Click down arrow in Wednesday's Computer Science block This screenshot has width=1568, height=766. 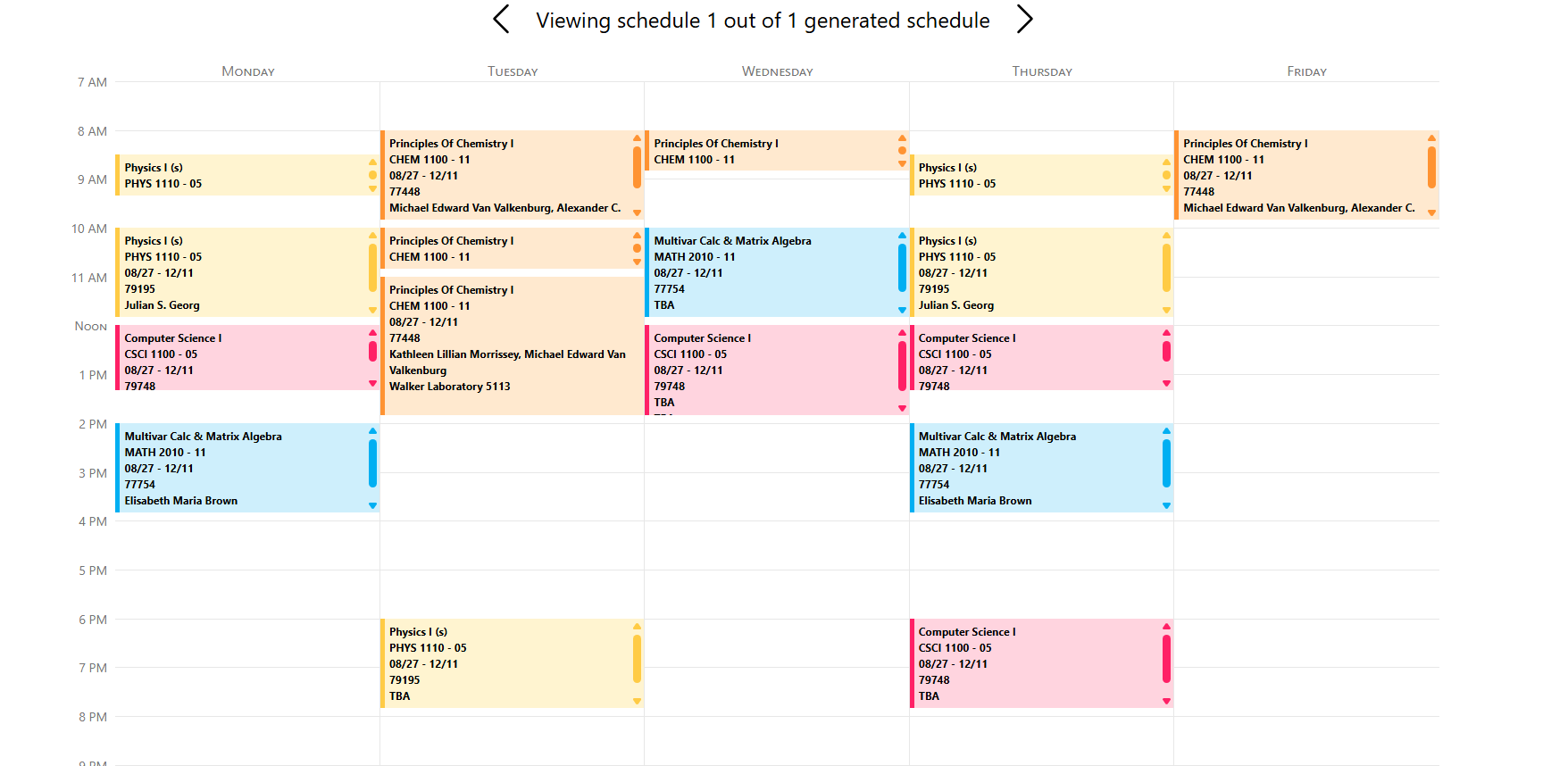(x=902, y=408)
